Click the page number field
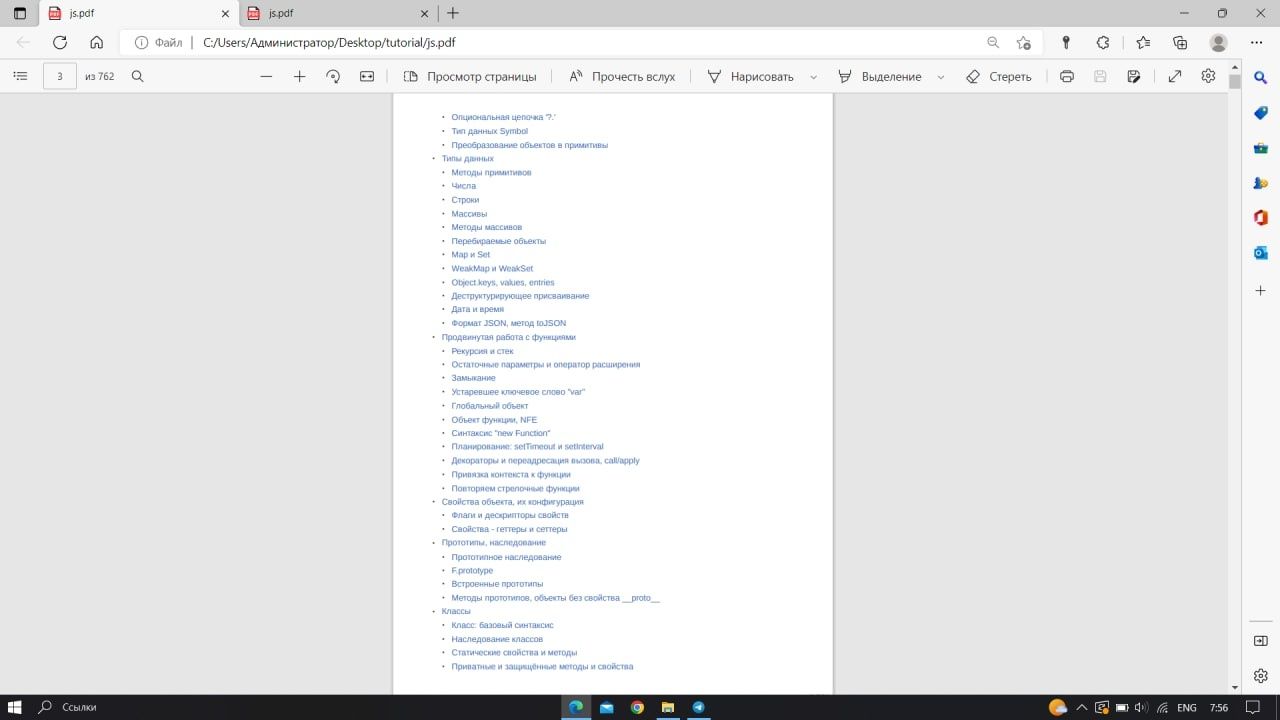 (60, 76)
